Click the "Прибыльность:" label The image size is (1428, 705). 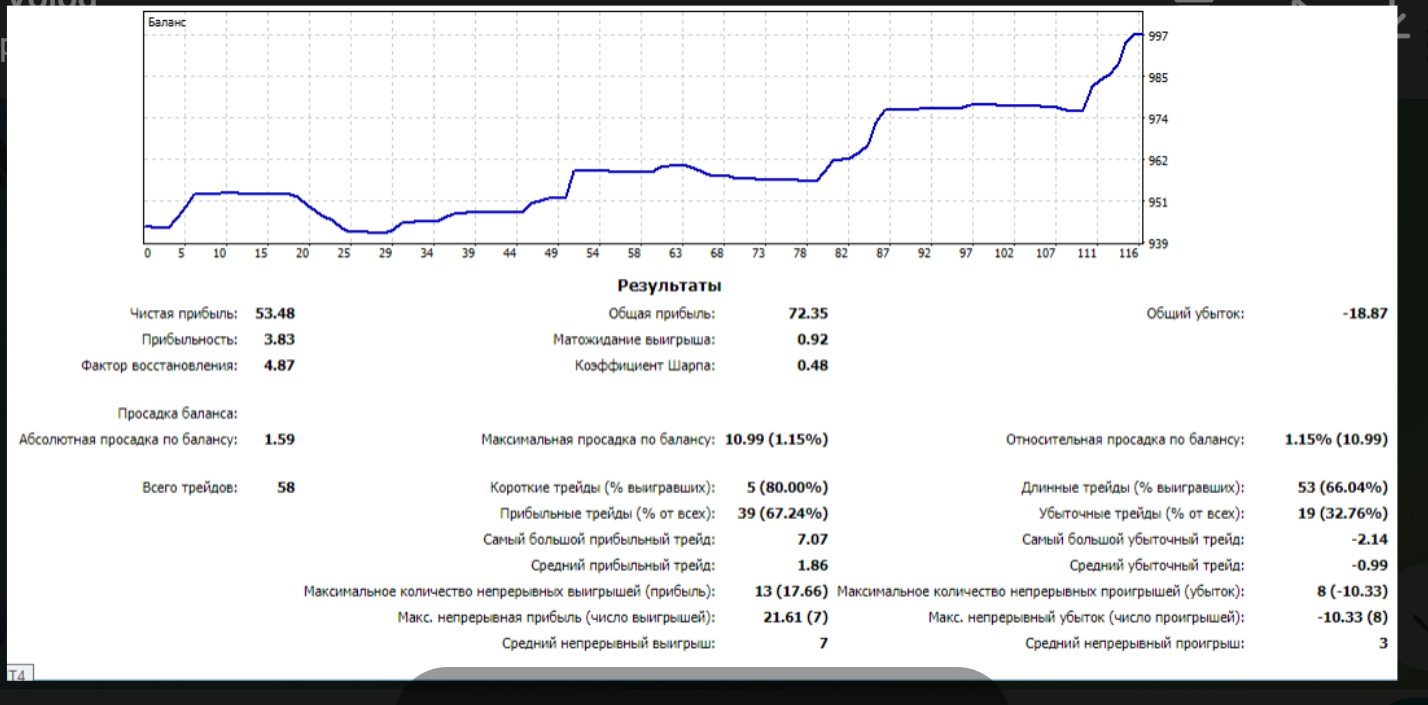[190, 340]
